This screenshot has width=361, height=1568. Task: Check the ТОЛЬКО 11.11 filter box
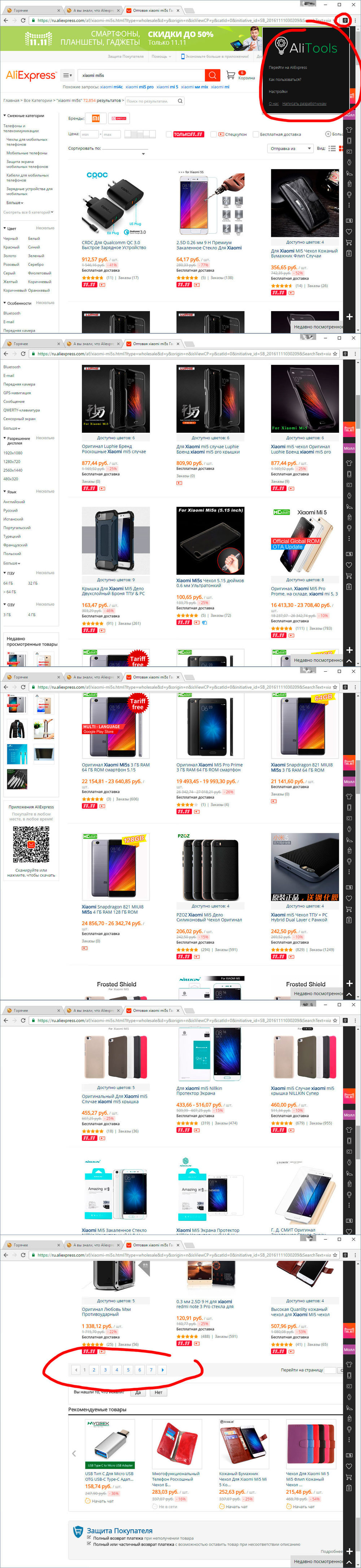click(169, 134)
